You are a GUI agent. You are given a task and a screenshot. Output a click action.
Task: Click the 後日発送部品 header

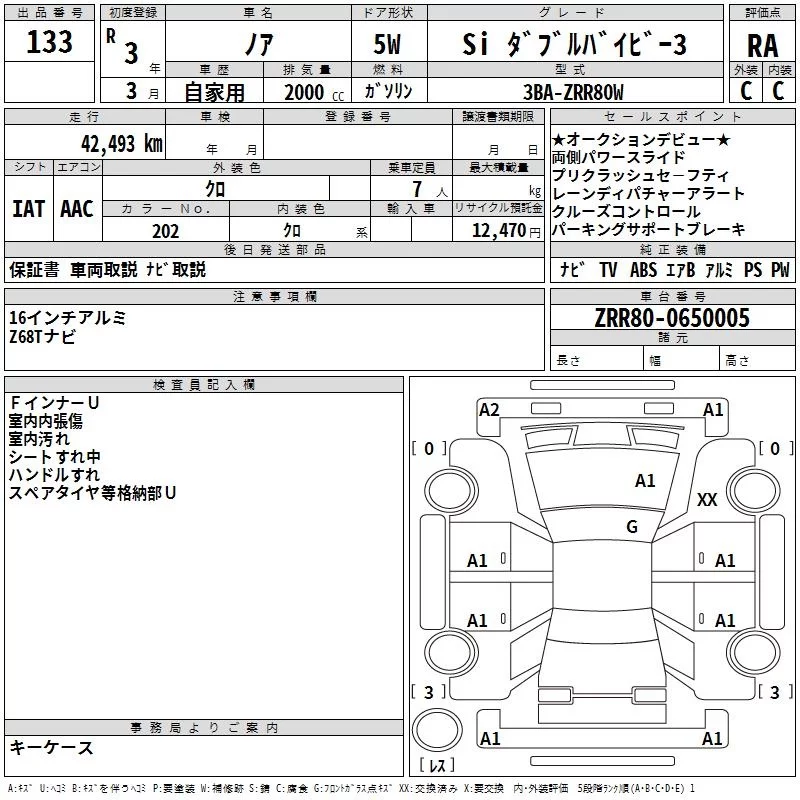[274, 249]
